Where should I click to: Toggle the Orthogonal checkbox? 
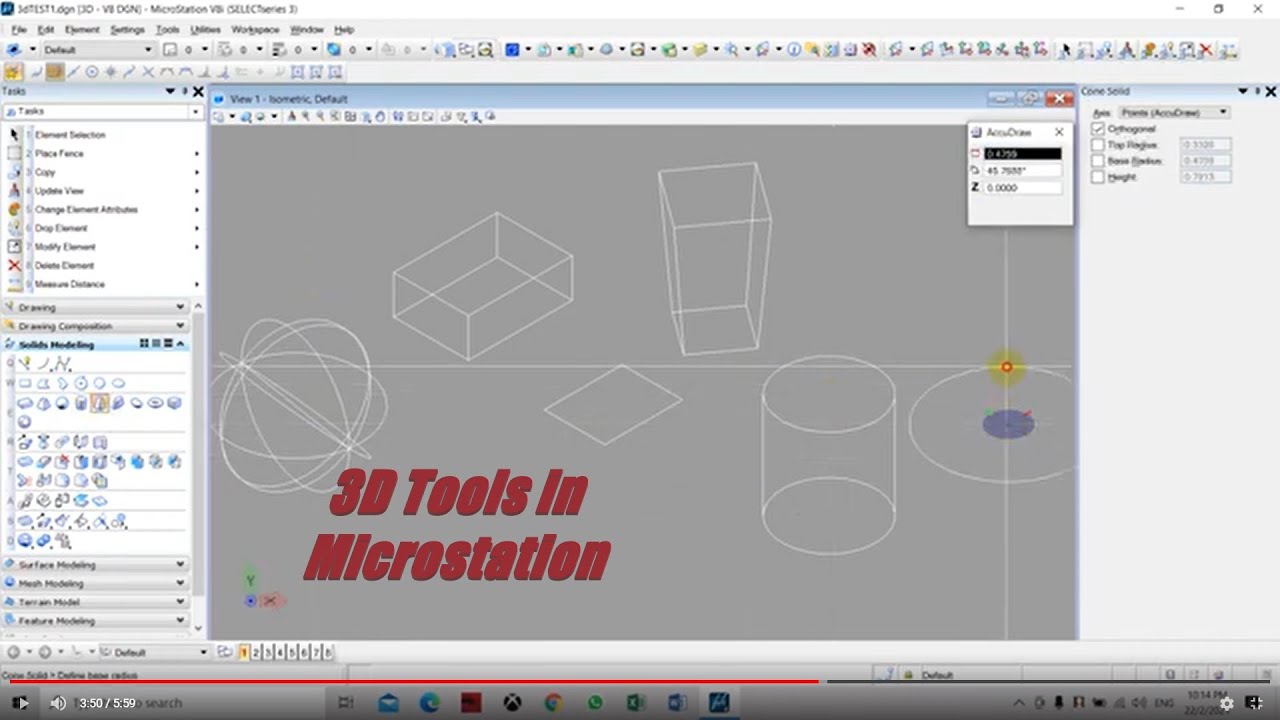tap(1098, 129)
